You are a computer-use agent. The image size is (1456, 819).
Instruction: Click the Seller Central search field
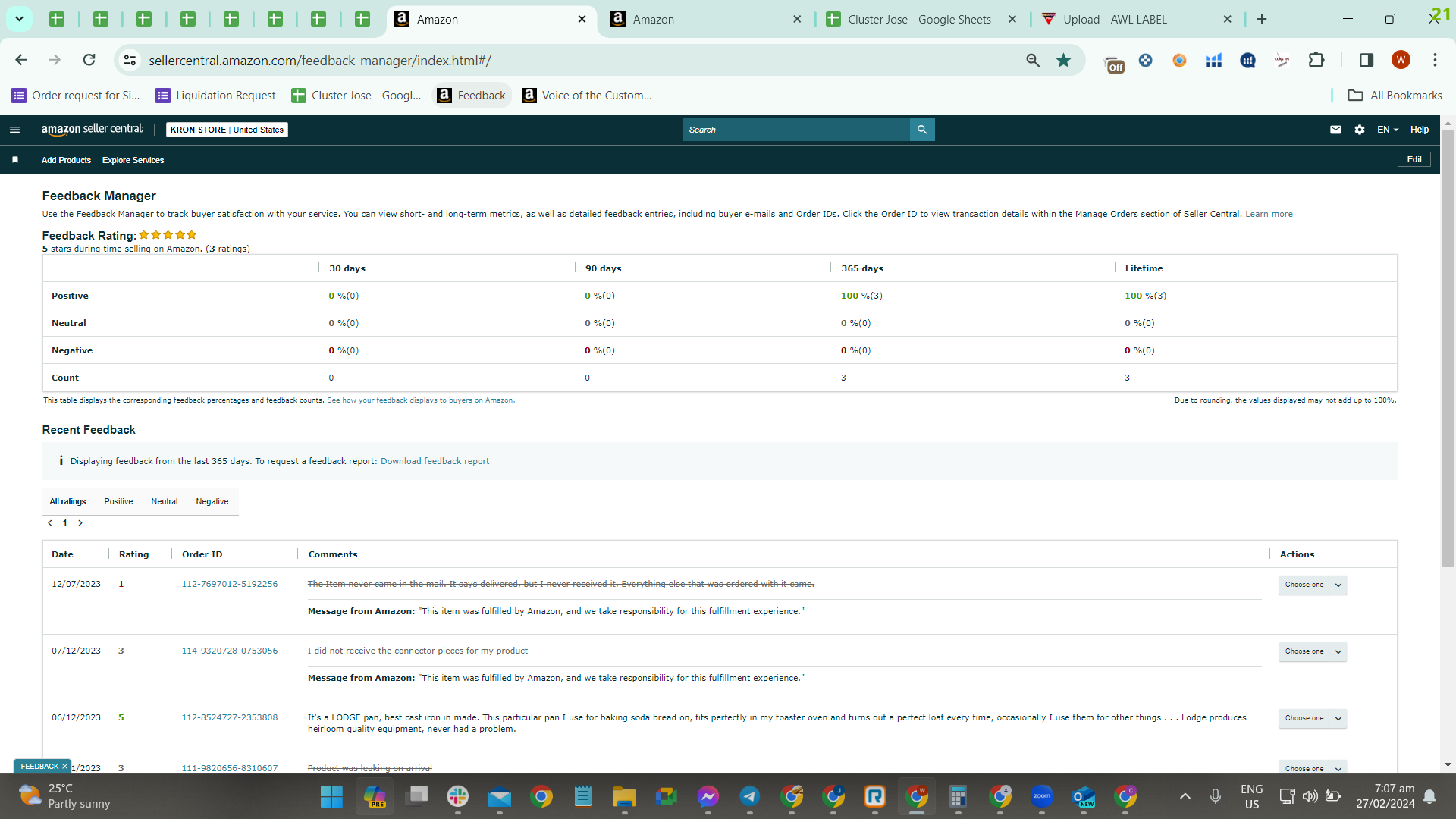click(x=795, y=130)
